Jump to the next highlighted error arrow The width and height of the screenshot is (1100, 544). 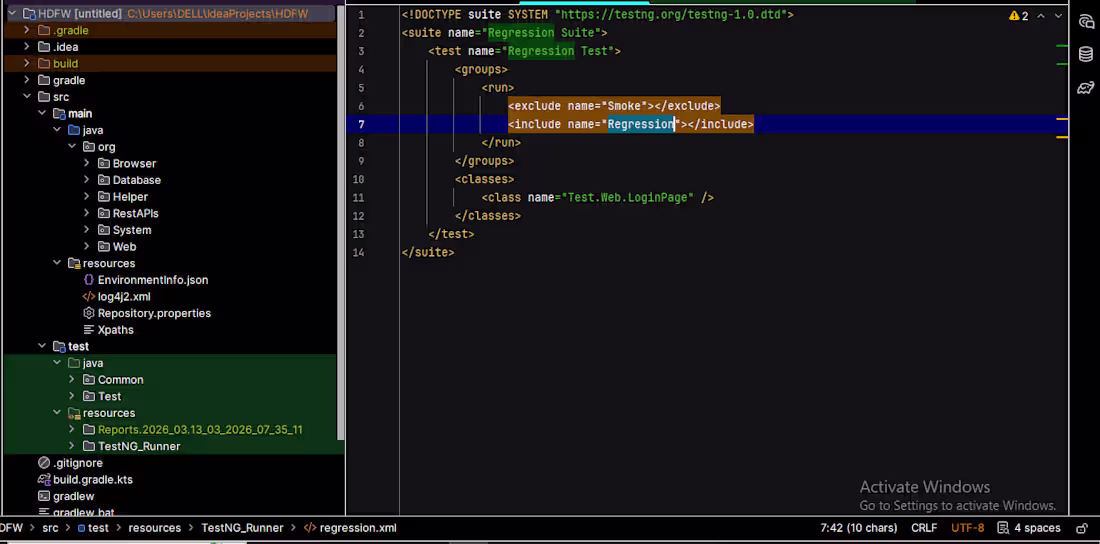click(1058, 16)
